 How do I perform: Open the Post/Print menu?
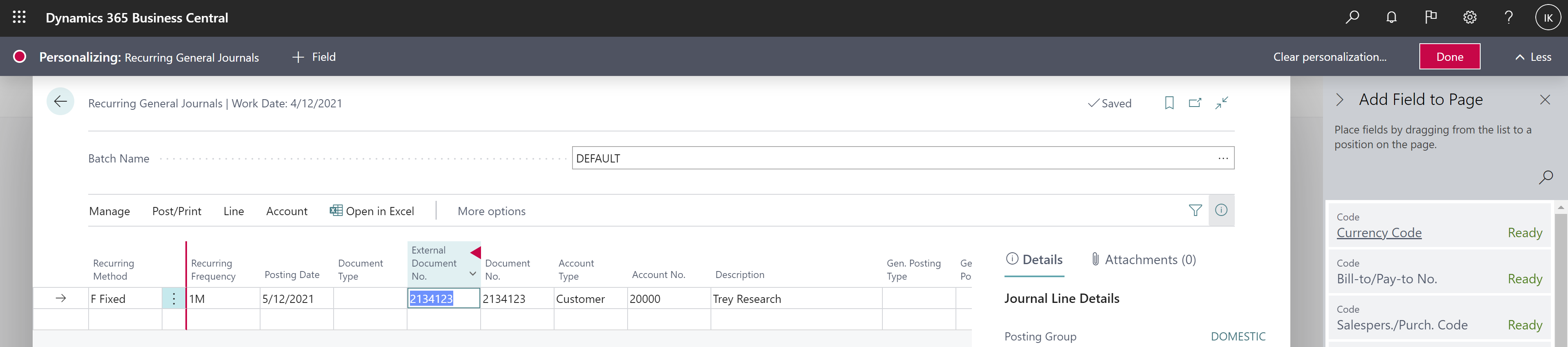pos(176,211)
